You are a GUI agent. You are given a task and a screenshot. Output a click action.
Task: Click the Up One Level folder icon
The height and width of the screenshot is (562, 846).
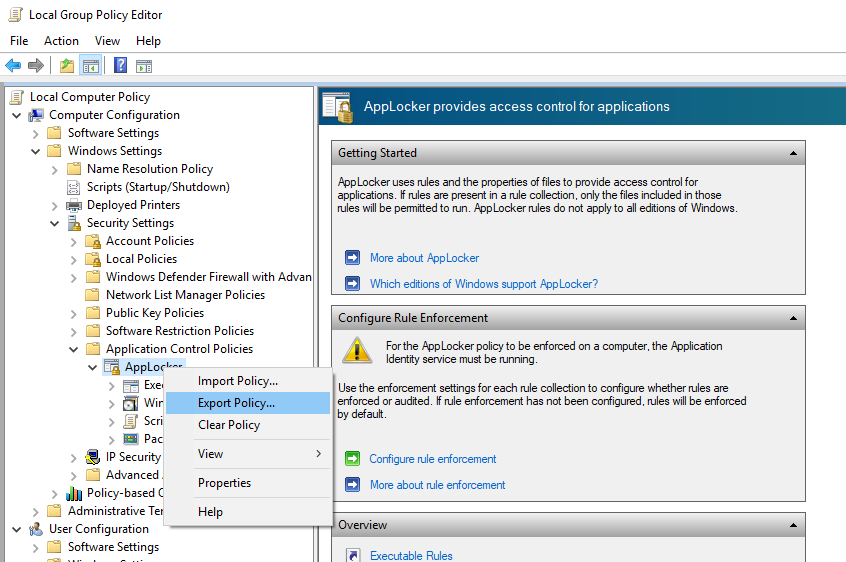pyautogui.click(x=67, y=66)
